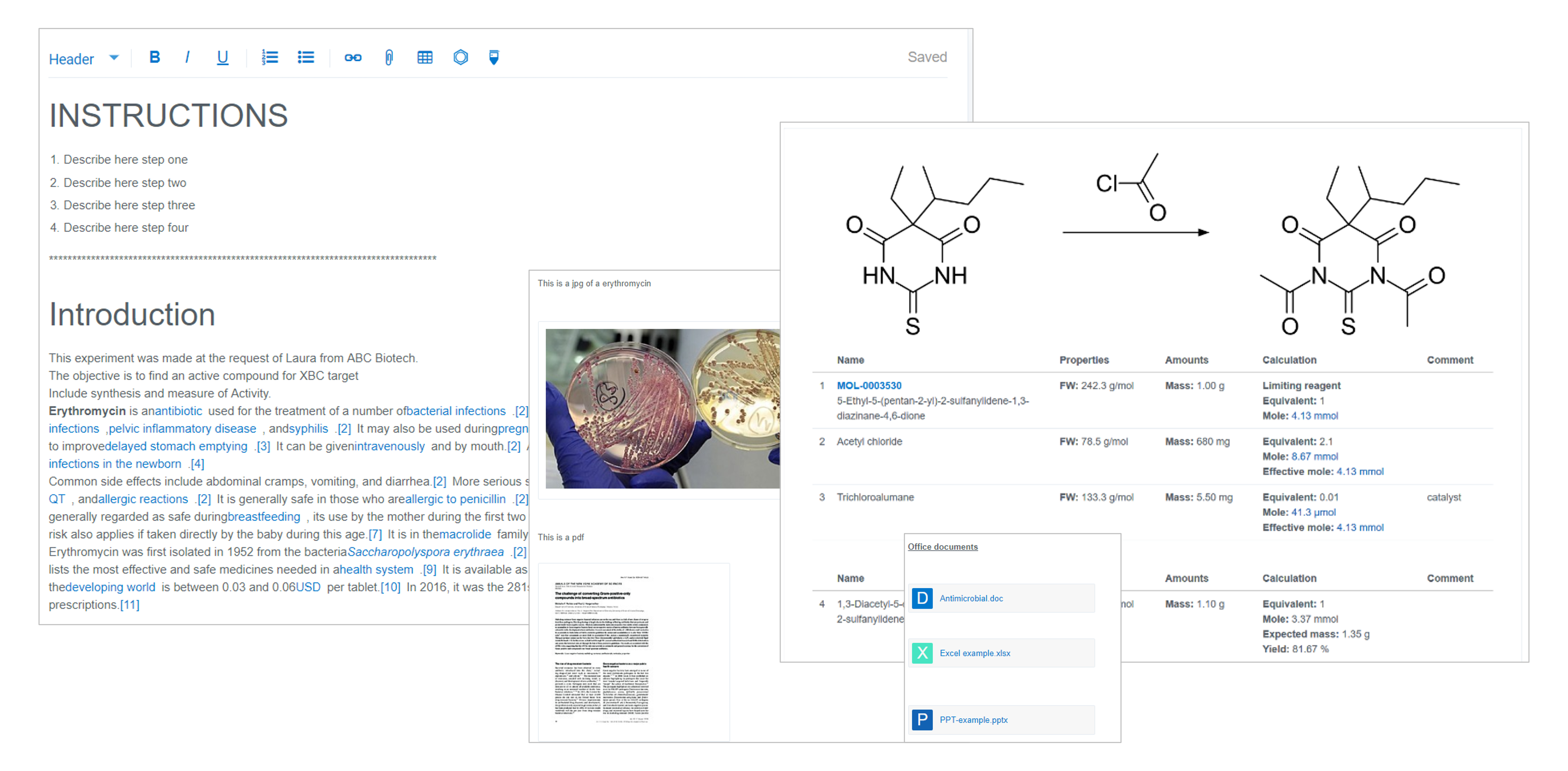Open the 'developing world' link
The image size is (1568, 771).
coord(110,587)
